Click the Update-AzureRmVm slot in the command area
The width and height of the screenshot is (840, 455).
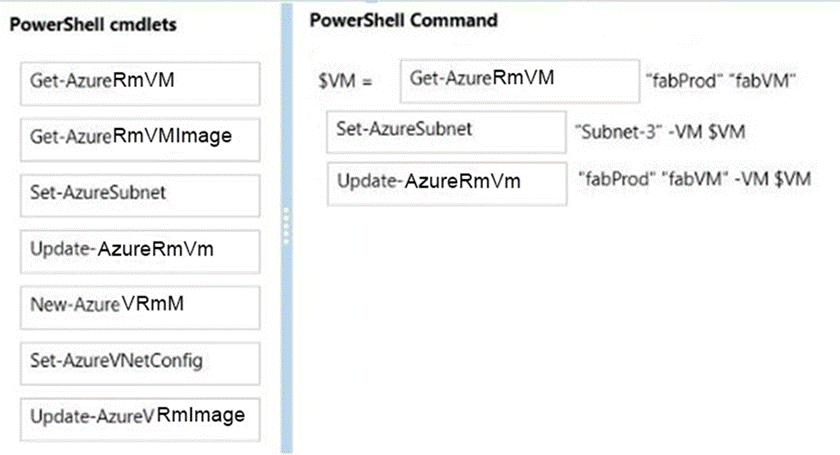point(446,183)
